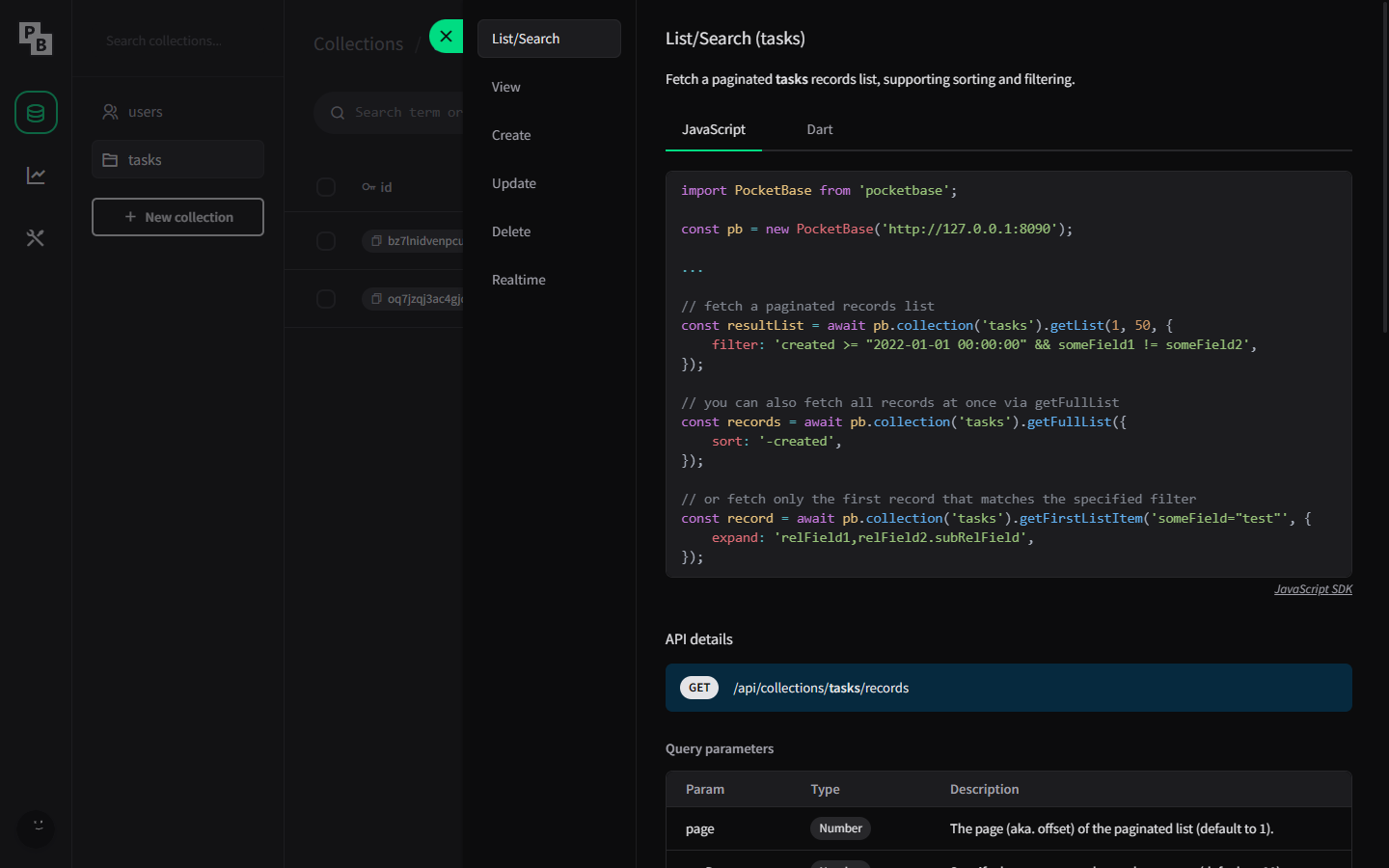This screenshot has width=1389, height=868.
Task: Close the API preview with the green X
Action: (446, 36)
